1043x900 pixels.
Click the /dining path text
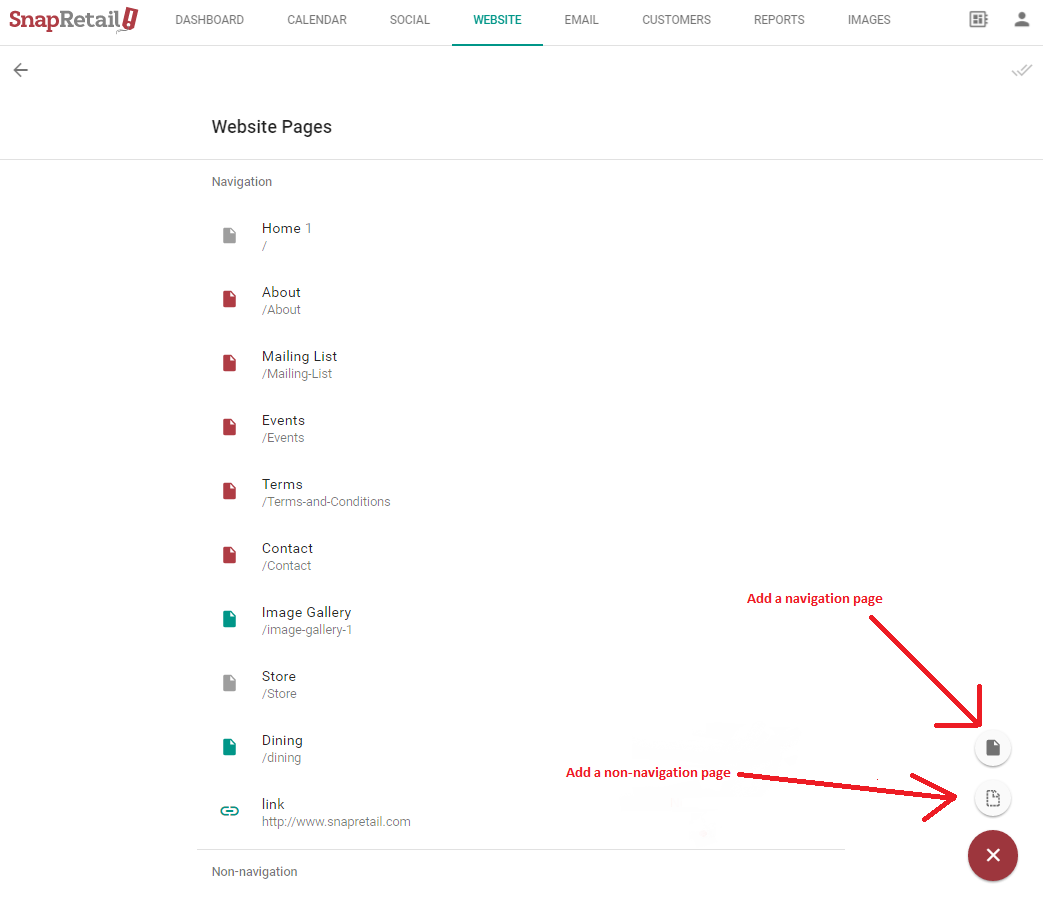click(281, 758)
